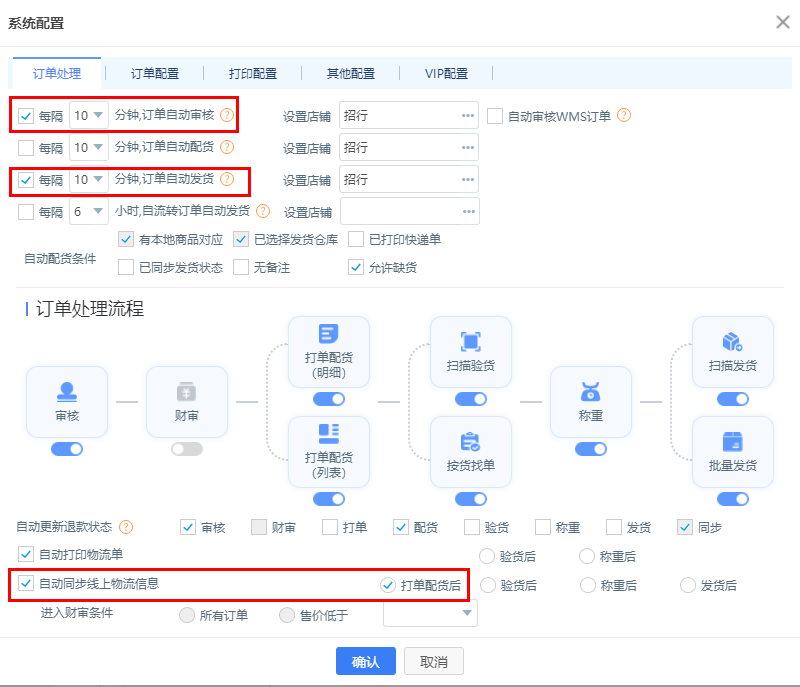The height and width of the screenshot is (687, 800).
Task: Open help for 自动更新退款状态
Action: (x=126, y=527)
